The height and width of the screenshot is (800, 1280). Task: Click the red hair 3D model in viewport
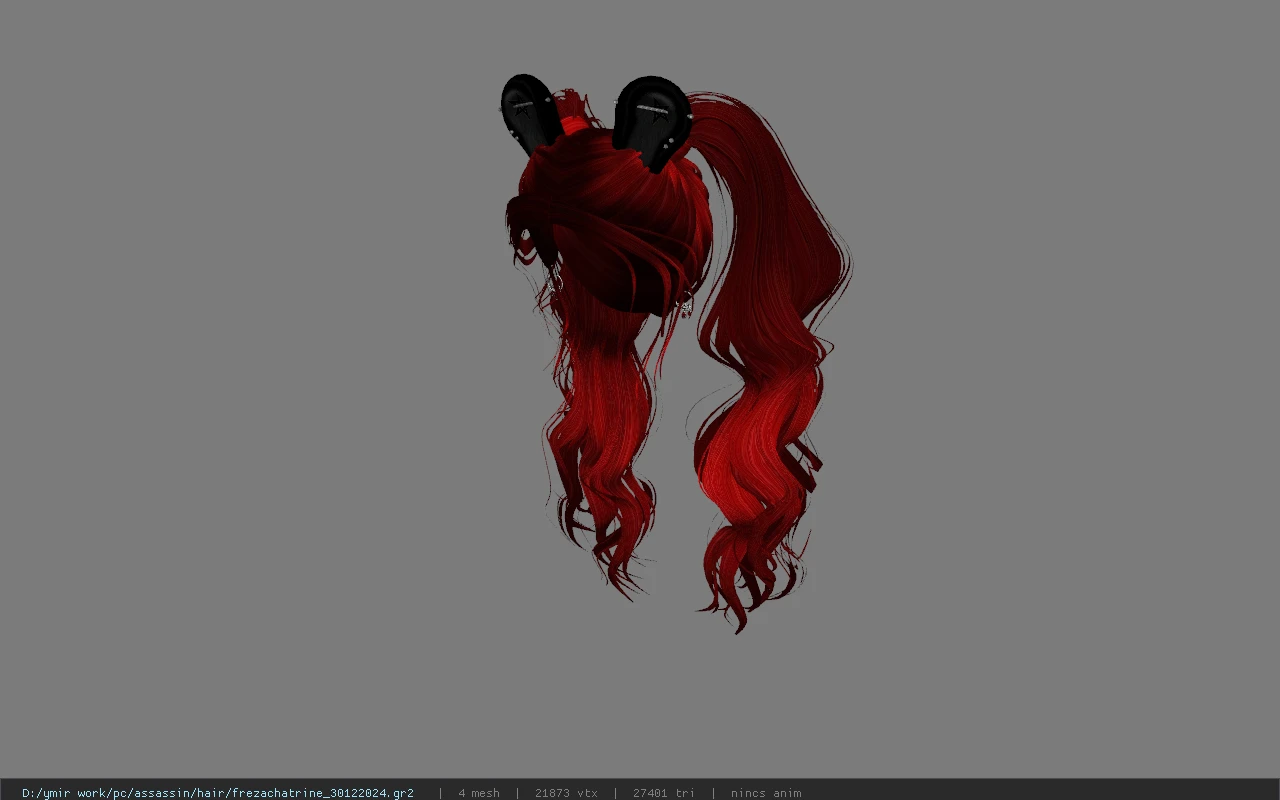point(676,353)
